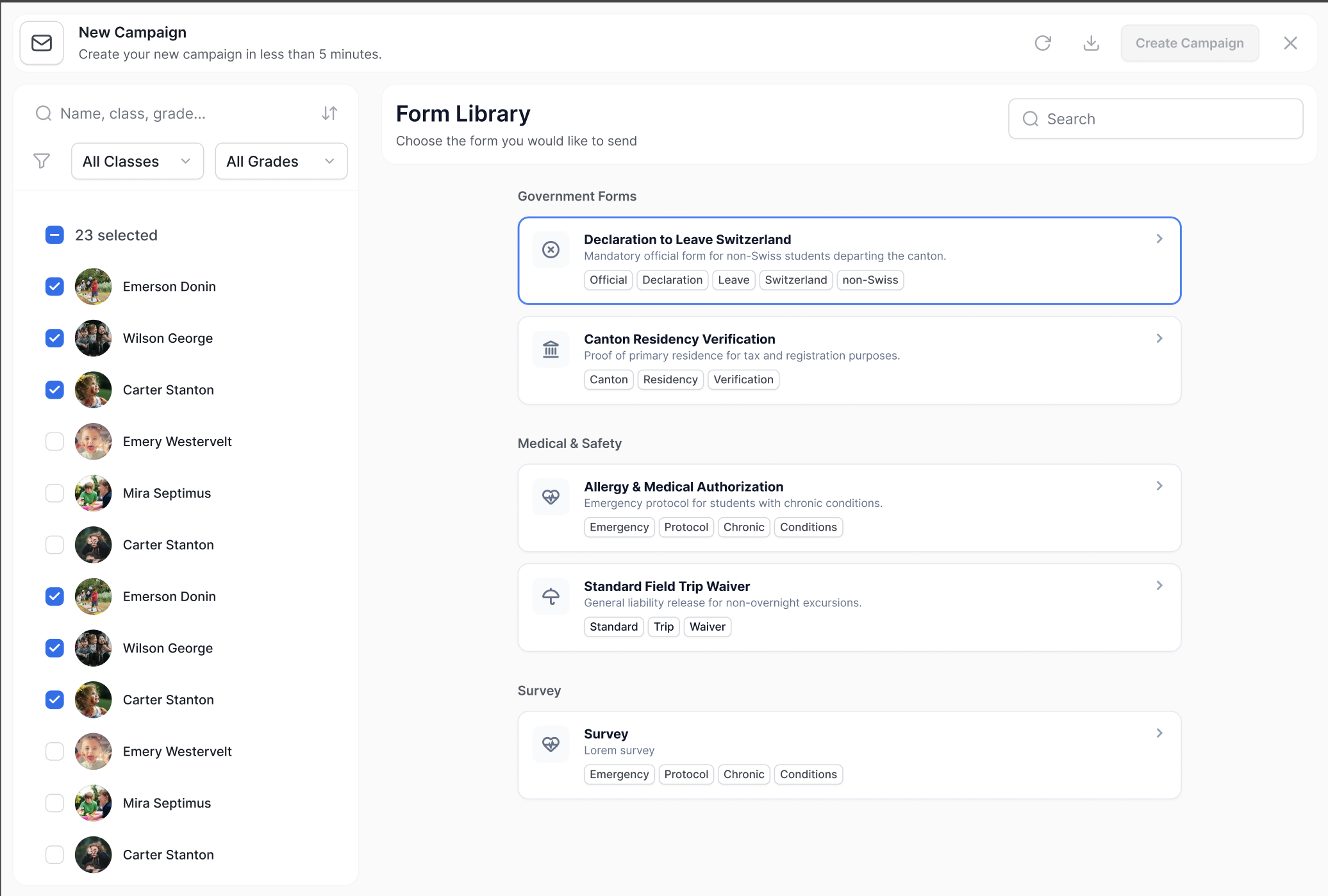Image resolution: width=1328 pixels, height=896 pixels.
Task: Uncheck the first Emerson Donin checkbox
Action: click(x=54, y=286)
